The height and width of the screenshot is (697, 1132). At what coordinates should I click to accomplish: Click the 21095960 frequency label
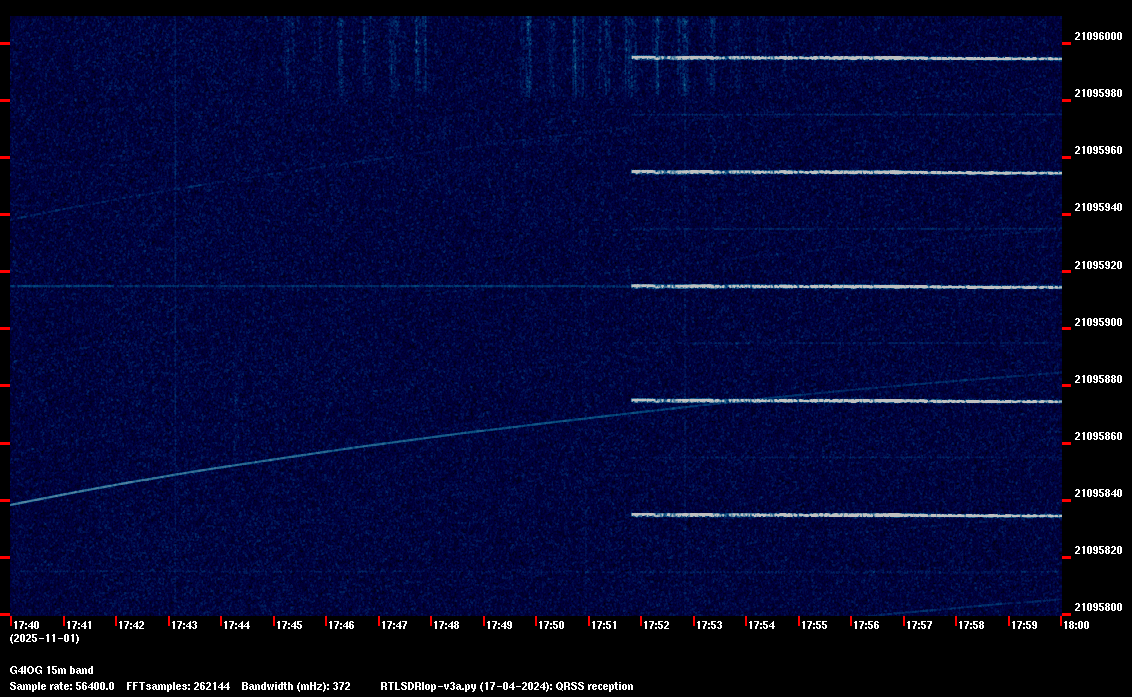click(x=1098, y=150)
